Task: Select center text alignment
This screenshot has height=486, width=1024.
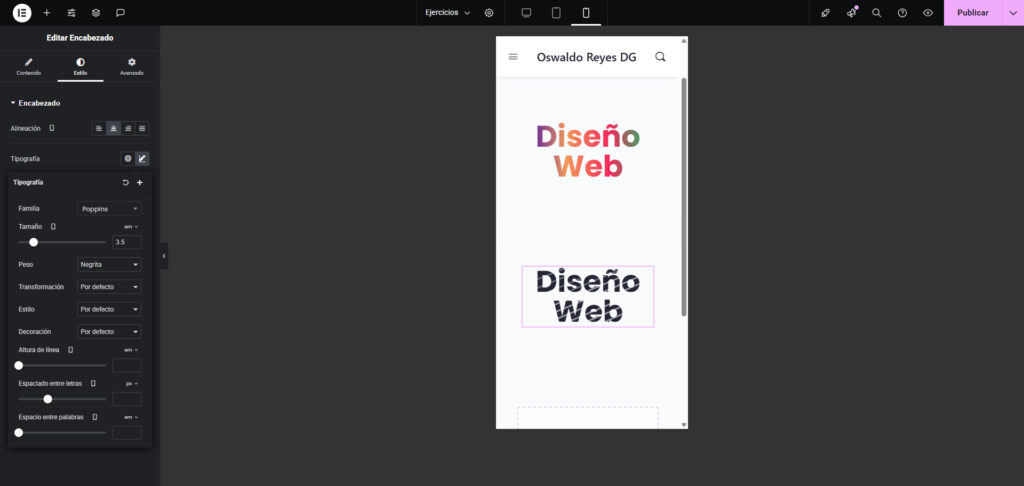Action: 114,128
